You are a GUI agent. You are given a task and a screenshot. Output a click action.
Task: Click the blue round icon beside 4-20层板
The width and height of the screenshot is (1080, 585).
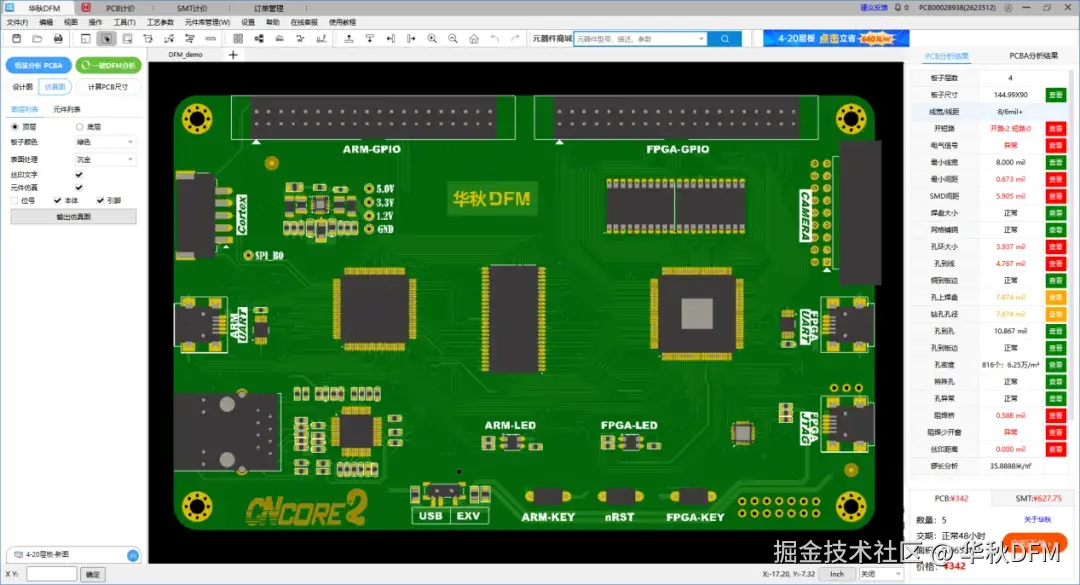pyautogui.click(x=133, y=555)
